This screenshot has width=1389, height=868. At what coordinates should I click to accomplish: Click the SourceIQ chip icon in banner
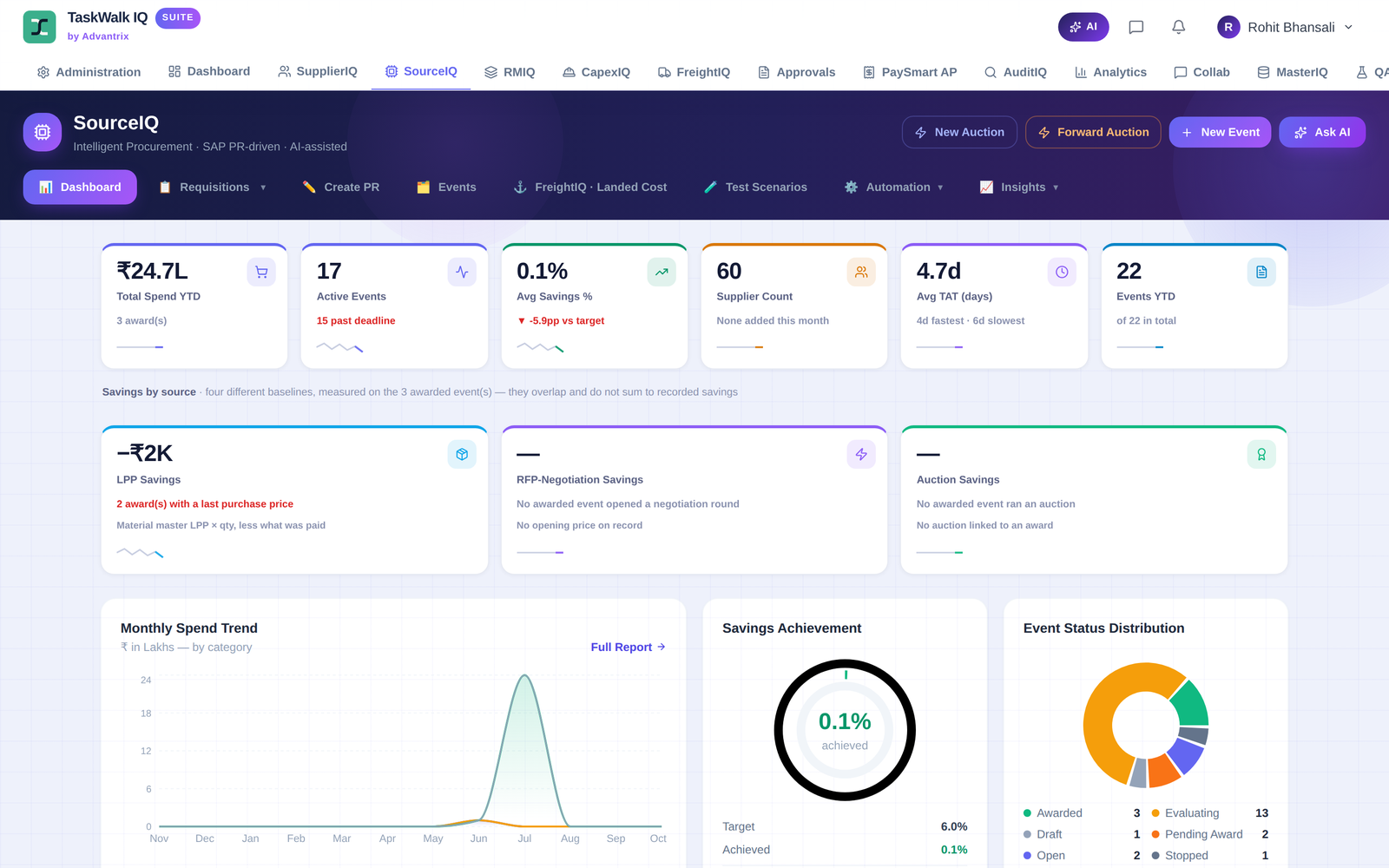click(43, 132)
